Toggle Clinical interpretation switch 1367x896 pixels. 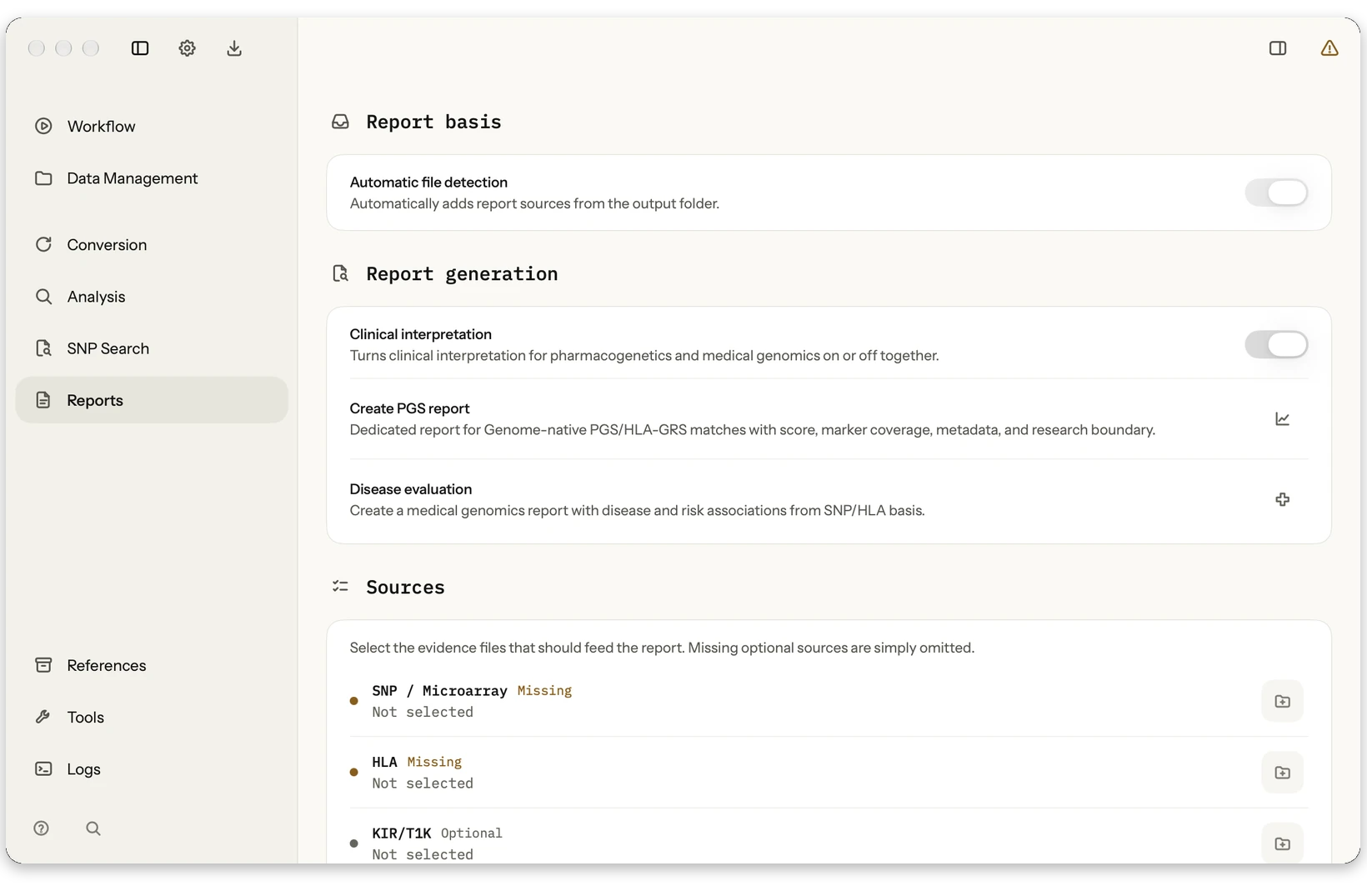click(1276, 344)
